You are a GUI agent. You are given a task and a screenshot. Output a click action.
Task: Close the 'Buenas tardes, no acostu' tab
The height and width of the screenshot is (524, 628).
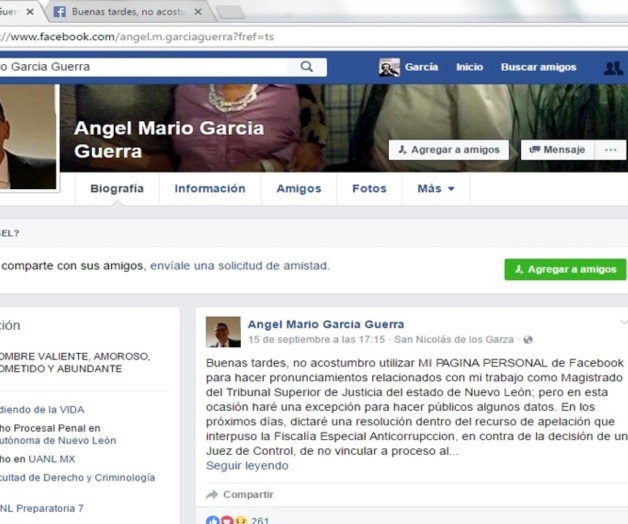point(198,12)
